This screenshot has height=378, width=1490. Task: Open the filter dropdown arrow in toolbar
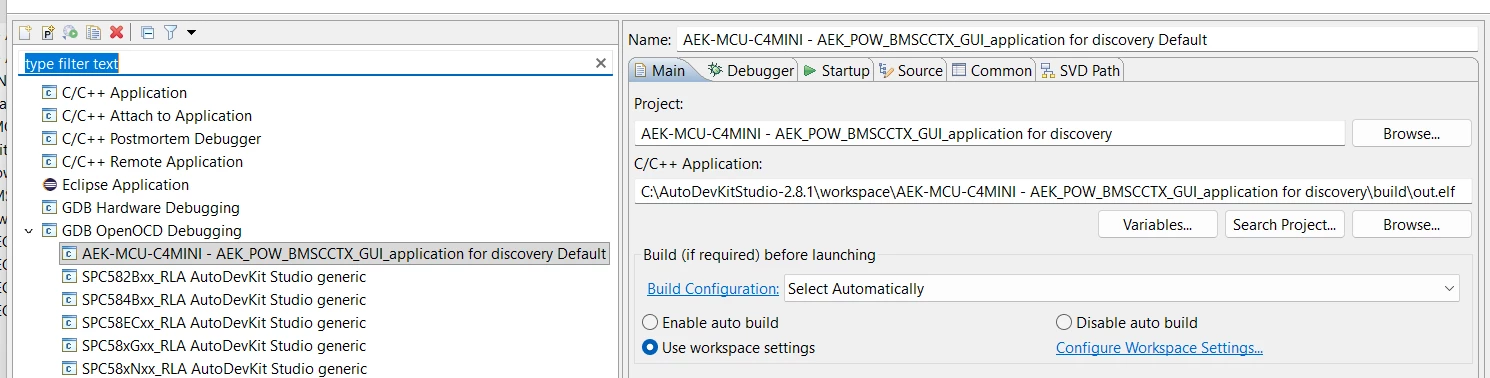[x=191, y=33]
